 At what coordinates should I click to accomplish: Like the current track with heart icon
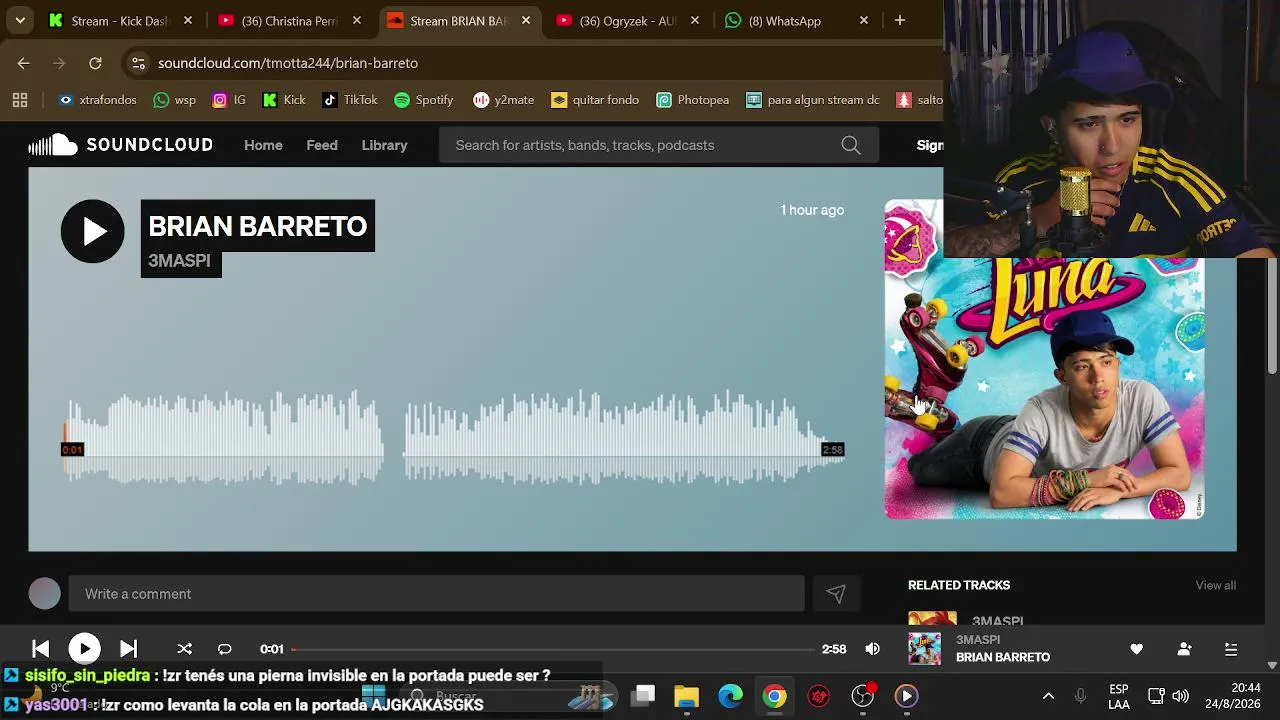(x=1136, y=649)
